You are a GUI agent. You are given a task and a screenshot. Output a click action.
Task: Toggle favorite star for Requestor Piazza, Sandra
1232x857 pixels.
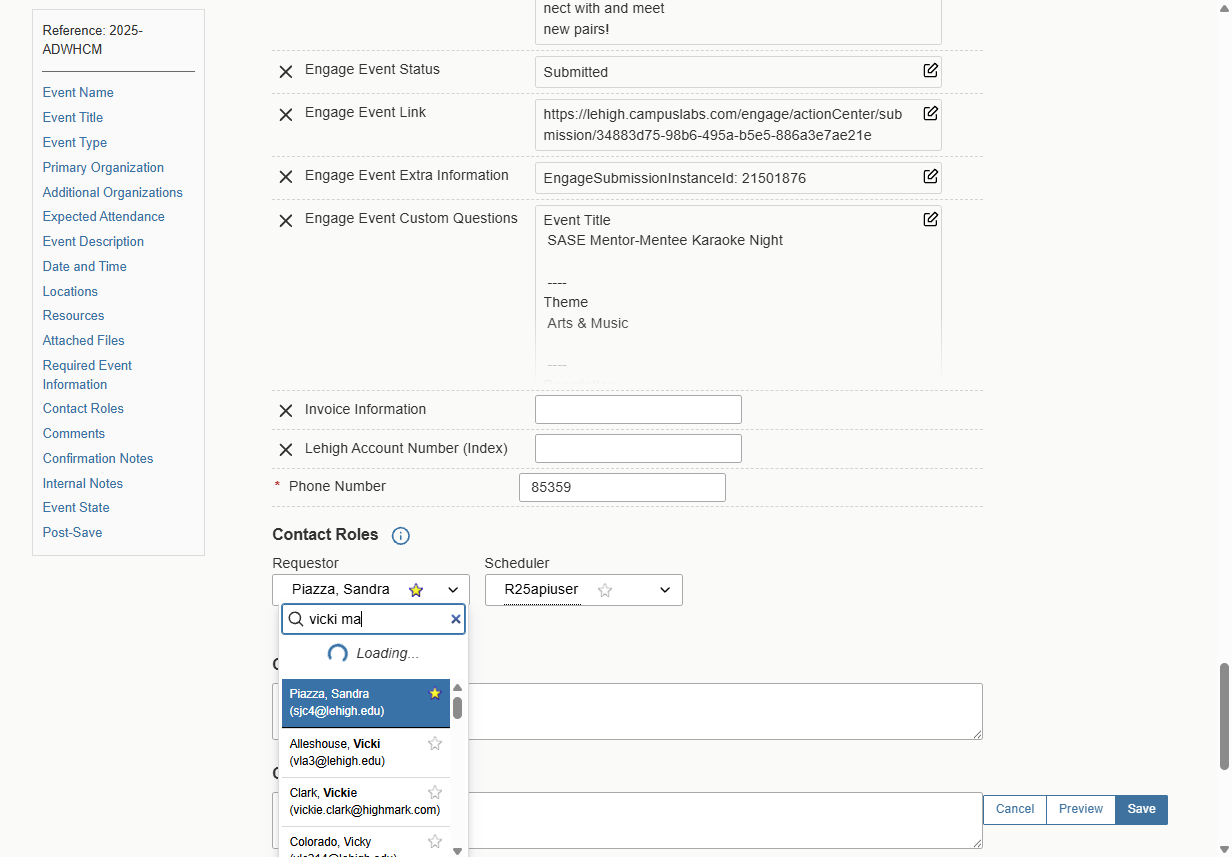pyautogui.click(x=416, y=590)
